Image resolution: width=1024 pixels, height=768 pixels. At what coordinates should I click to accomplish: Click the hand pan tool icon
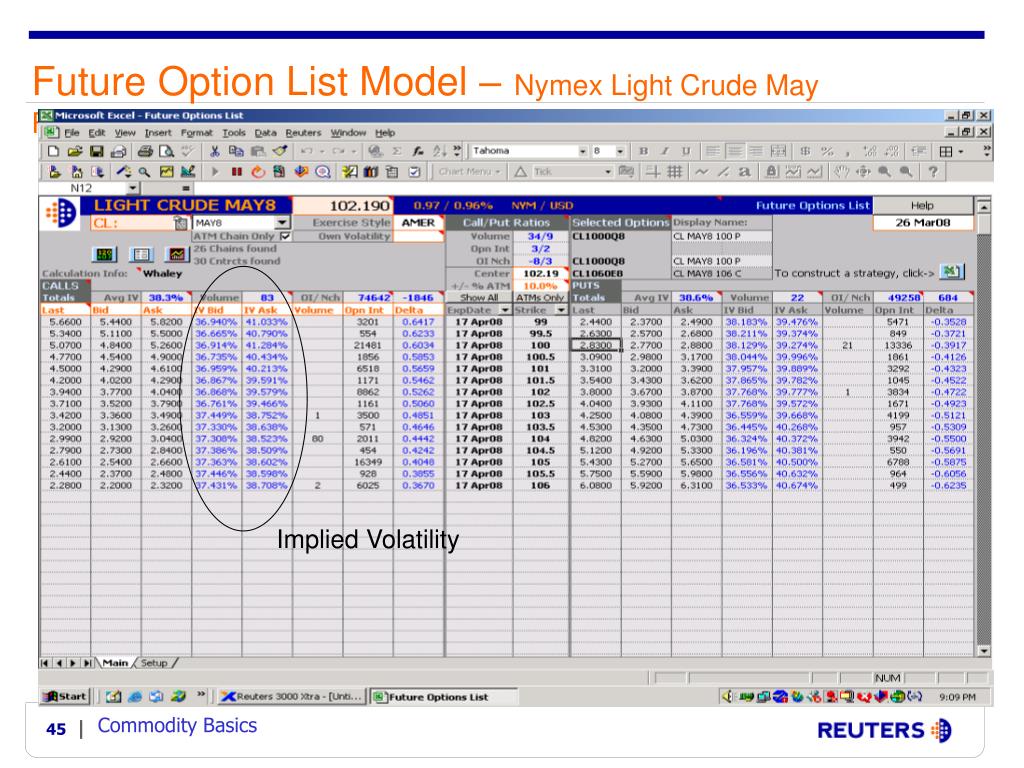(x=842, y=172)
